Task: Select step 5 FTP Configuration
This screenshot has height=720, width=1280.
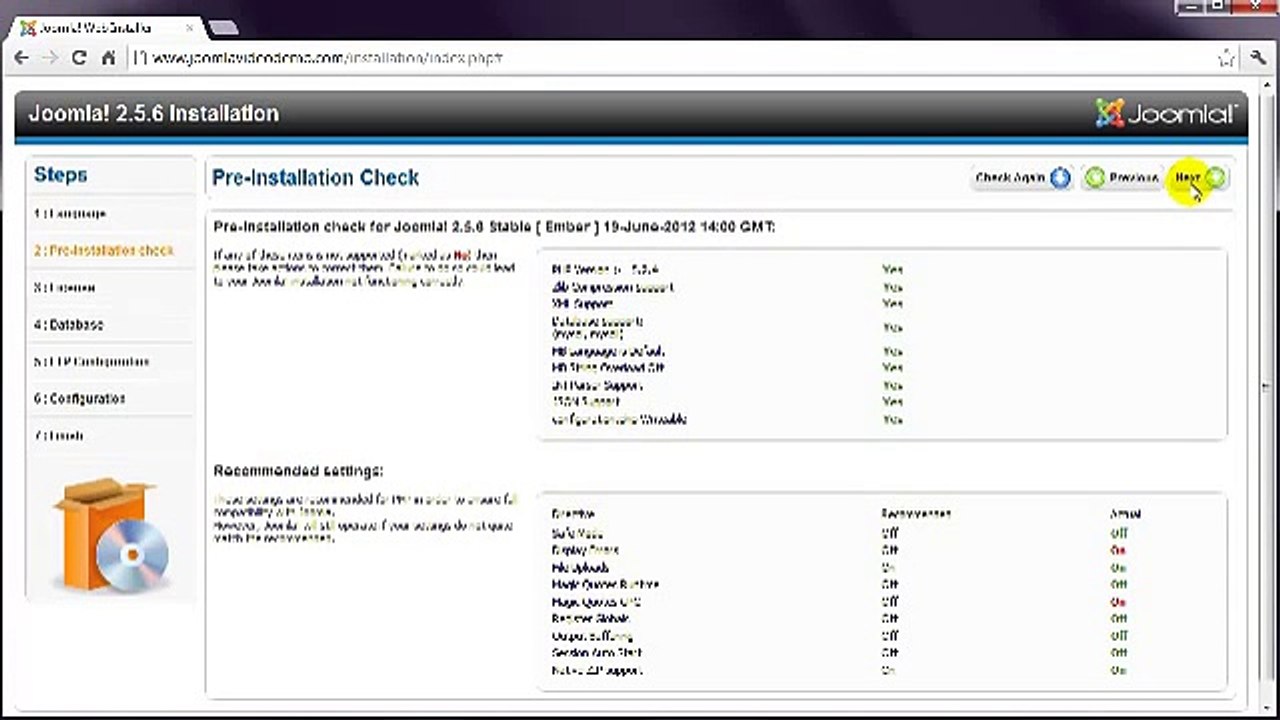Action: (x=91, y=362)
